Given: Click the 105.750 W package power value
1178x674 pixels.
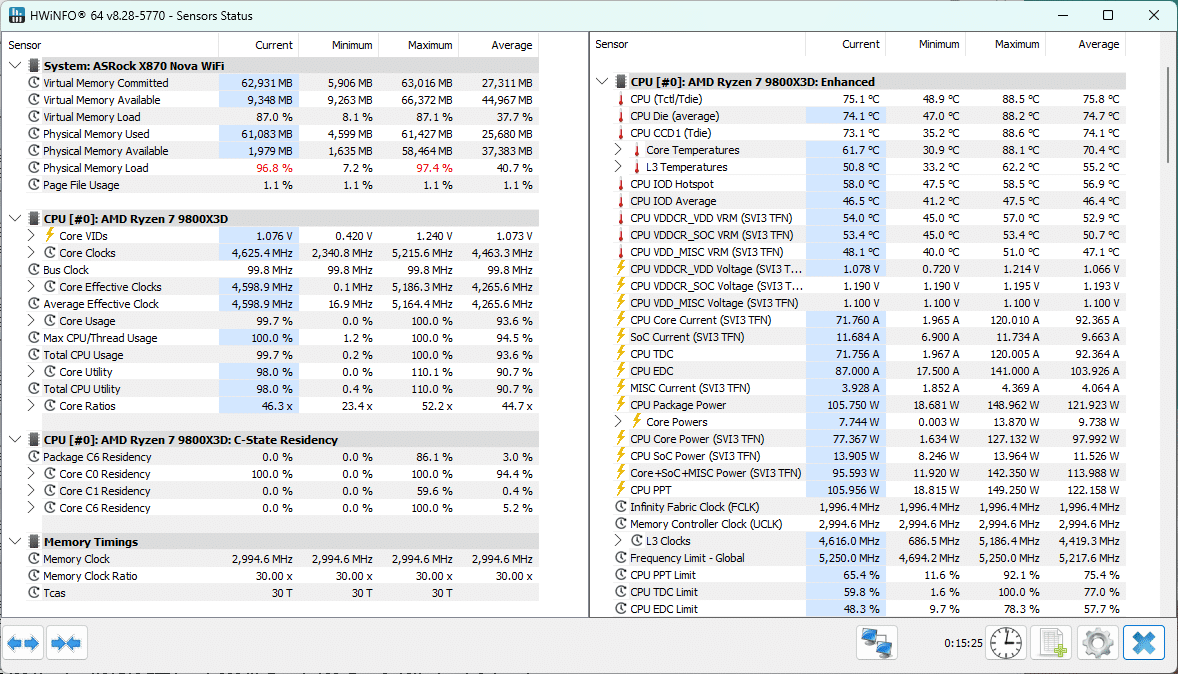Looking at the screenshot, I should coord(853,405).
